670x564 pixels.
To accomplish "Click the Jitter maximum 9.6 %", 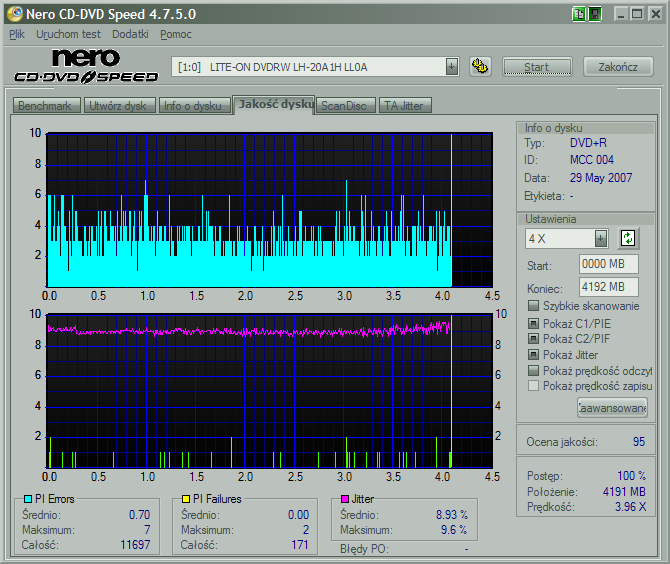I will pos(454,530).
